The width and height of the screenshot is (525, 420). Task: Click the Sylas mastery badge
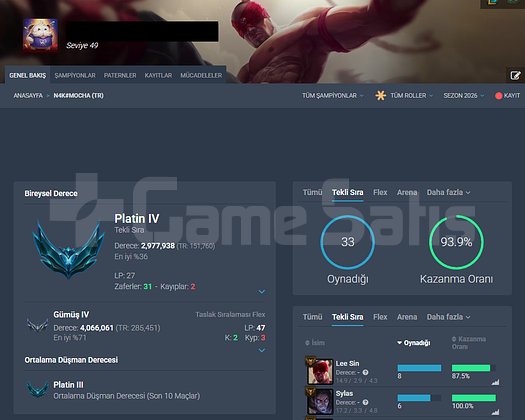tap(310, 391)
